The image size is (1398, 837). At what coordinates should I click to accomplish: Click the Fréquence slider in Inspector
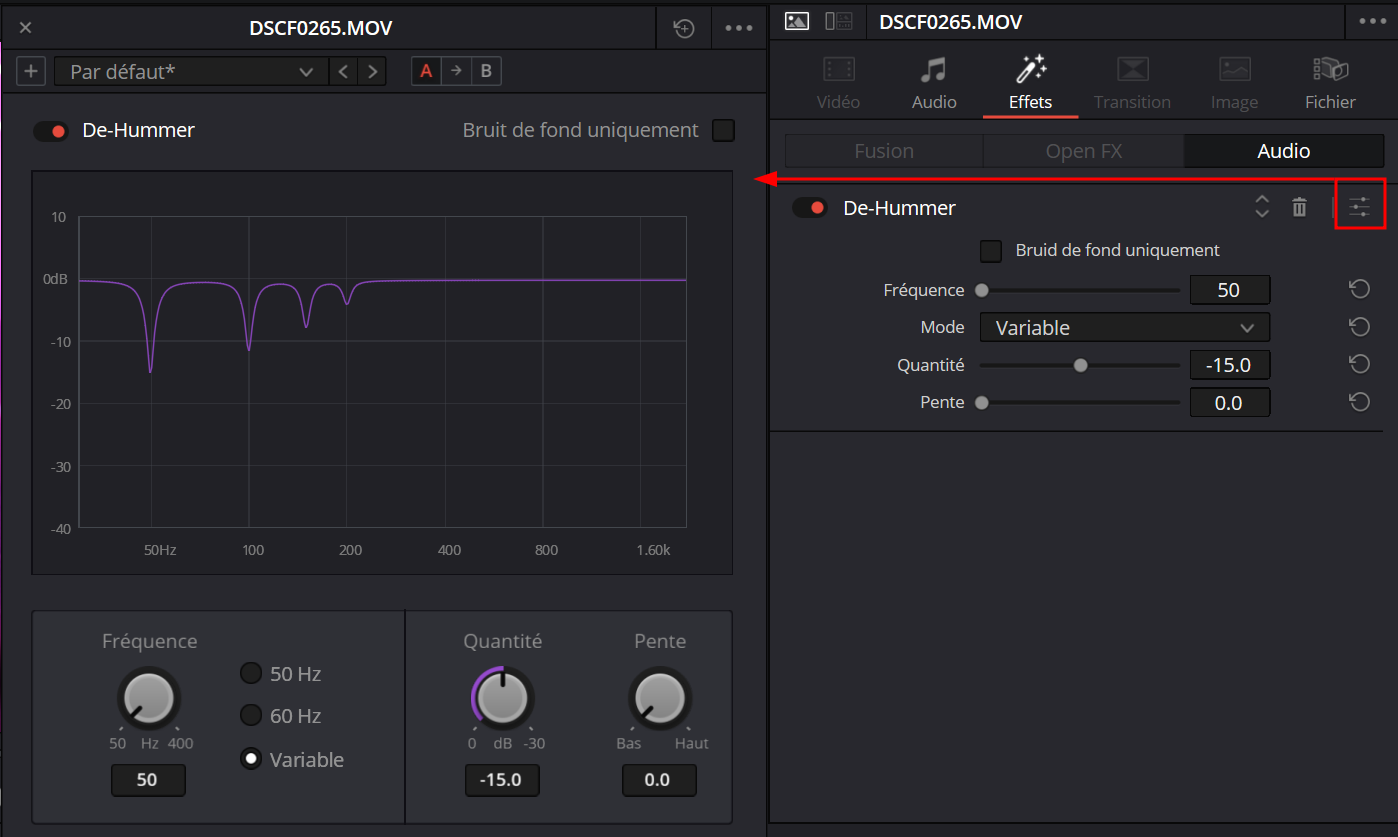(1080, 290)
